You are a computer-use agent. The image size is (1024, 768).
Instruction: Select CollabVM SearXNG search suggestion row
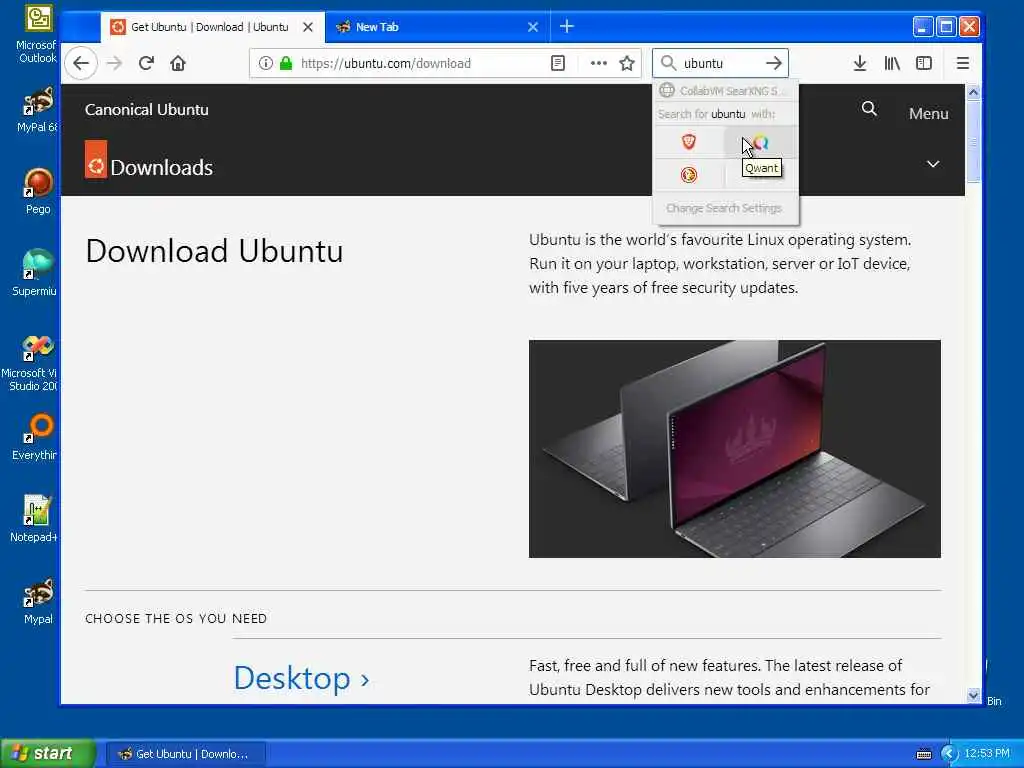pos(726,91)
